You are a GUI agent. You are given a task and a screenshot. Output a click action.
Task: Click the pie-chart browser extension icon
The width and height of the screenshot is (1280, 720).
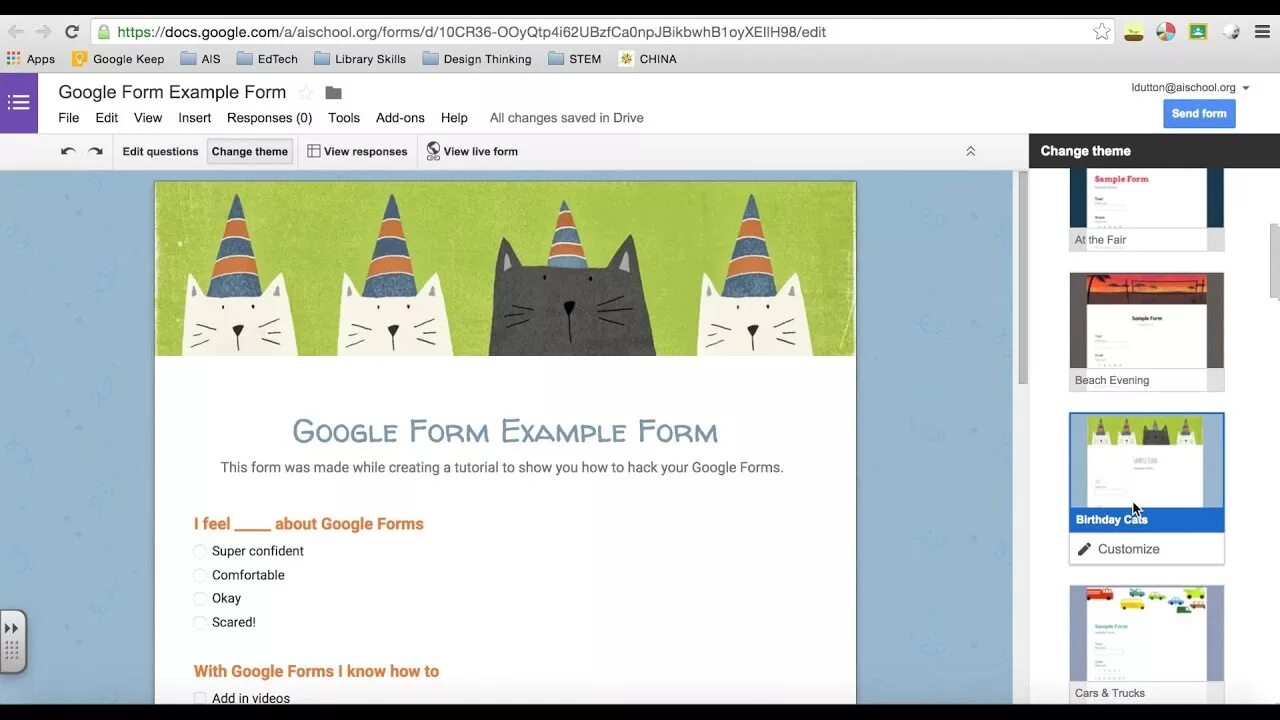click(1166, 32)
